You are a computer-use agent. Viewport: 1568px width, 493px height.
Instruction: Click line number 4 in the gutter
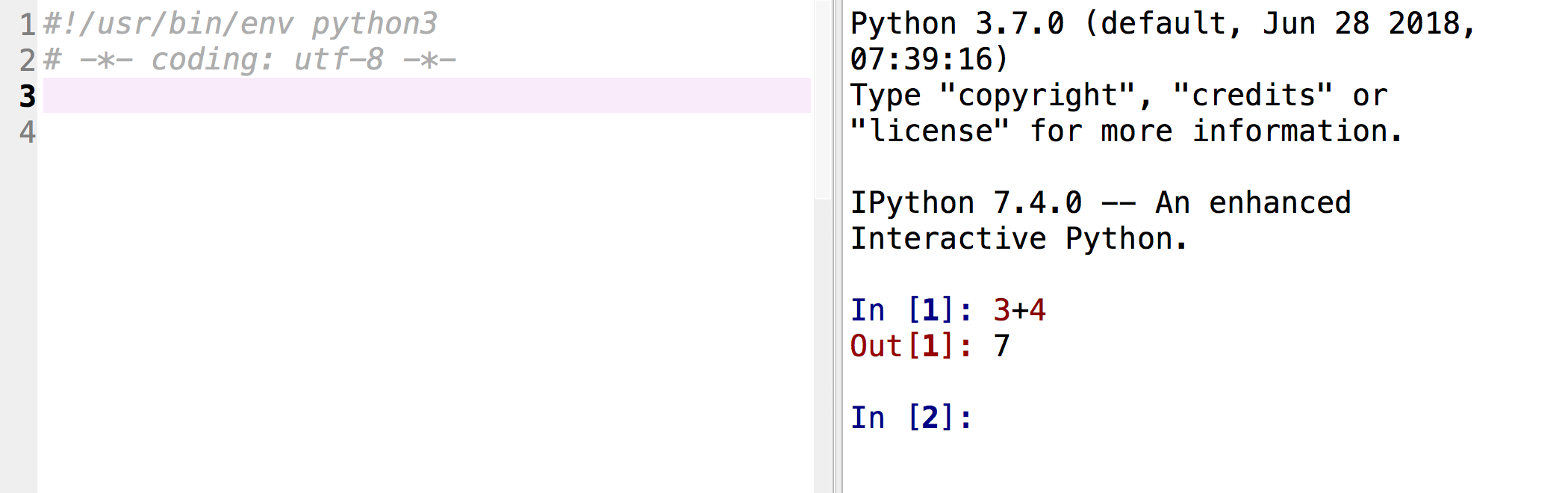[x=27, y=131]
